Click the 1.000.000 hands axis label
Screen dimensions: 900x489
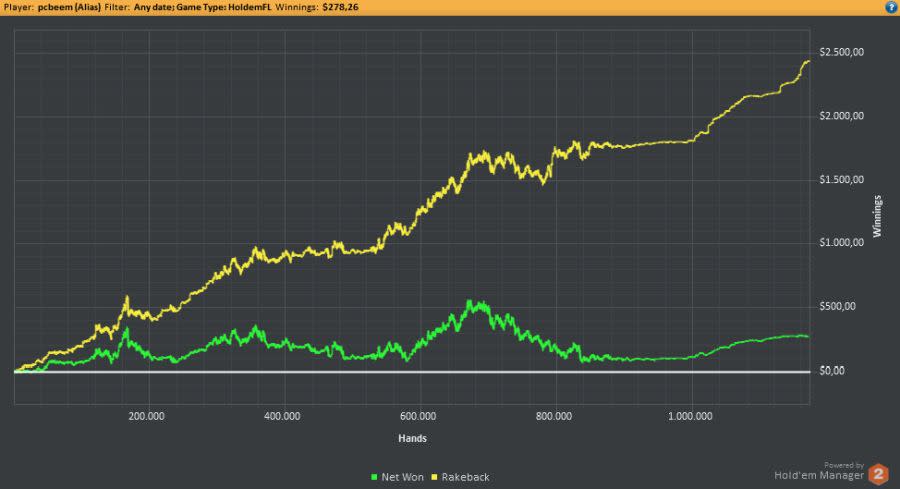(690, 416)
